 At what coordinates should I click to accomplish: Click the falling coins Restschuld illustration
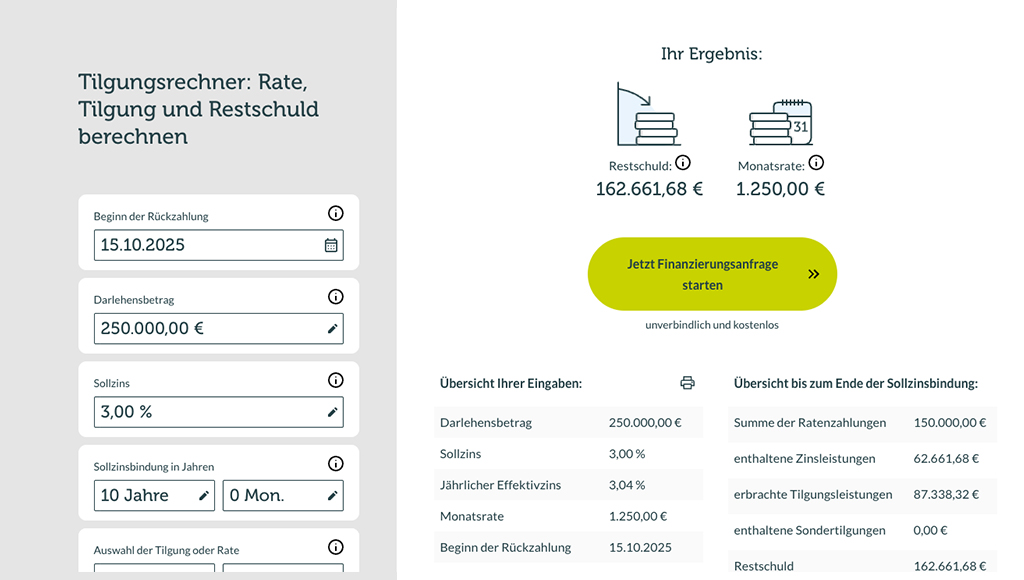click(647, 115)
